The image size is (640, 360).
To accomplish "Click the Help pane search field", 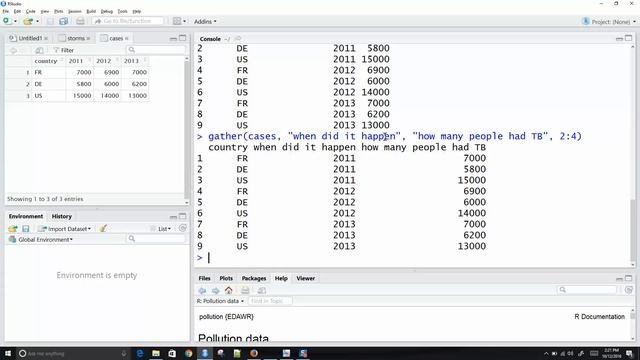I will pos(588,290).
